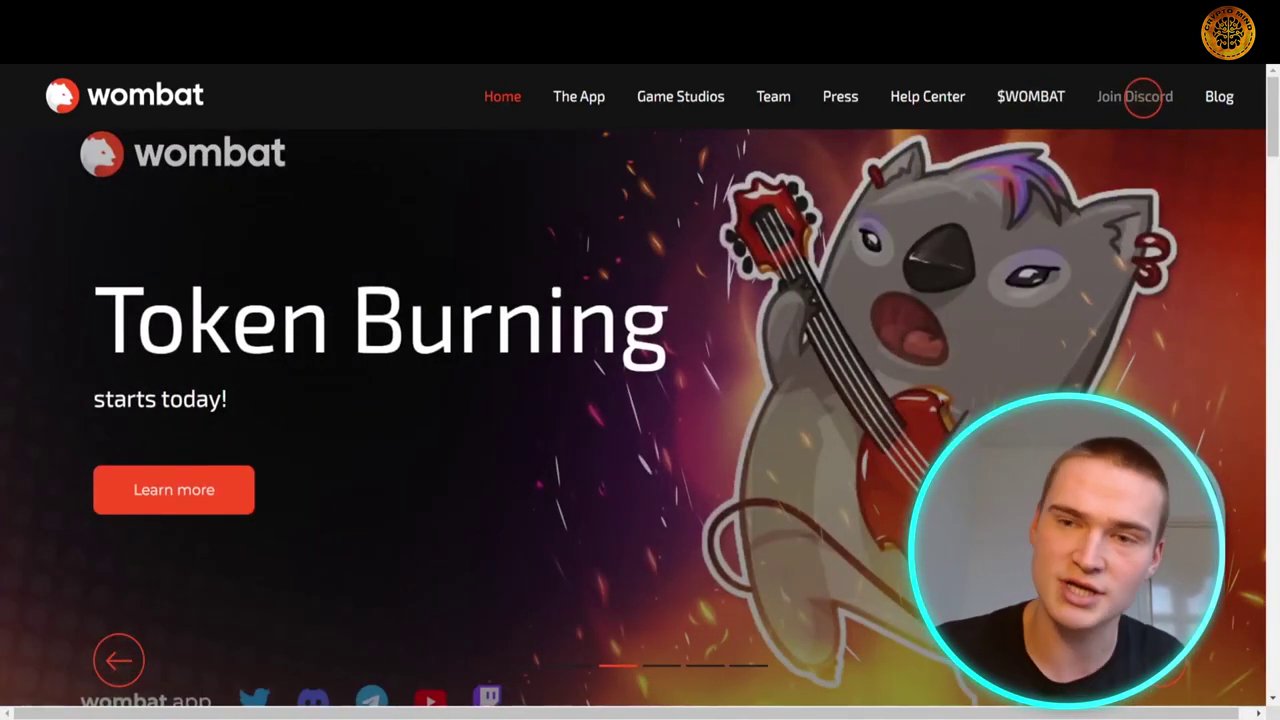Open the Twitter icon in the footer

(254, 697)
